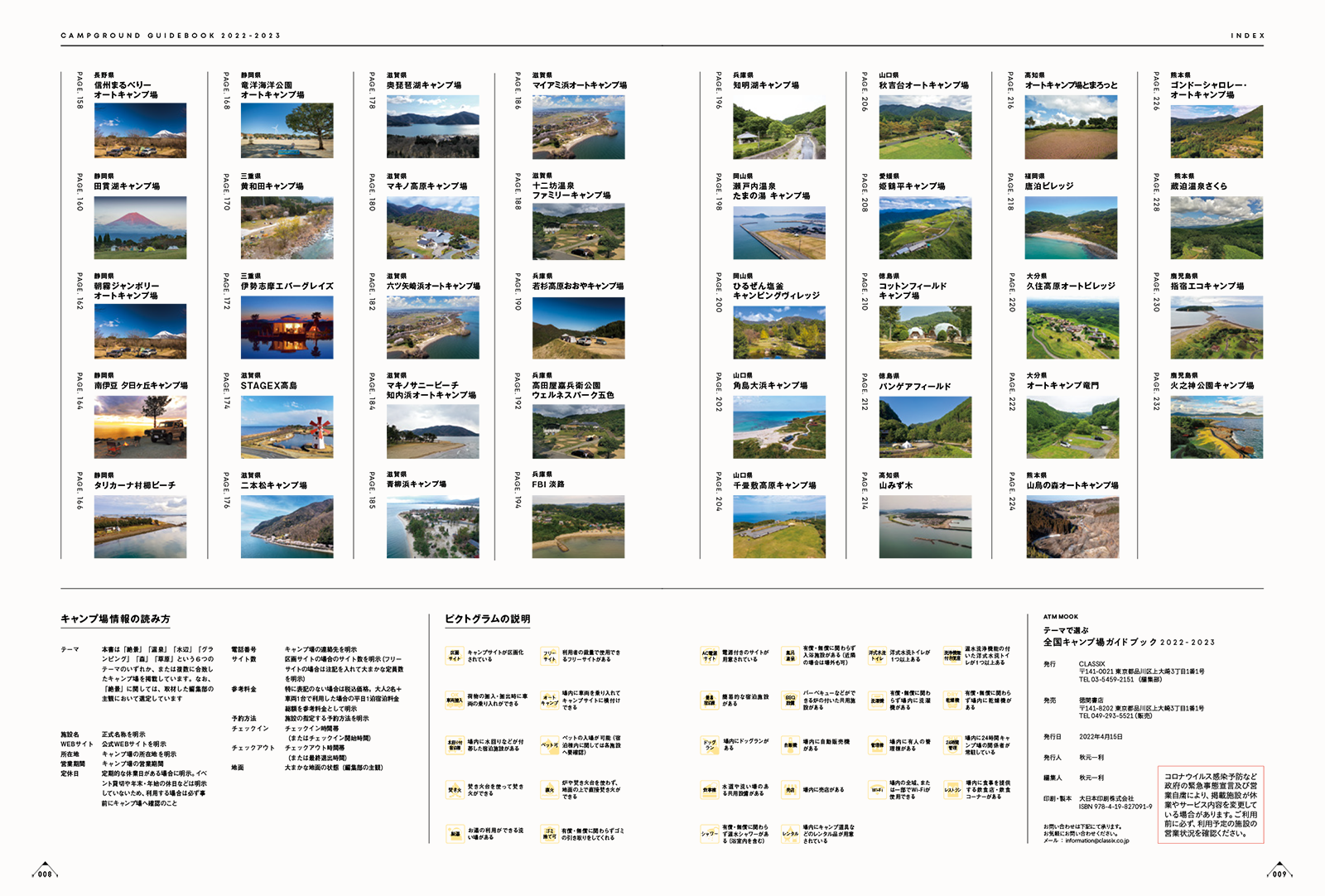Viewport: 1325px width, 896px height.
Task: Open the STAGEX高島 windmill photo
Action: tap(287, 427)
